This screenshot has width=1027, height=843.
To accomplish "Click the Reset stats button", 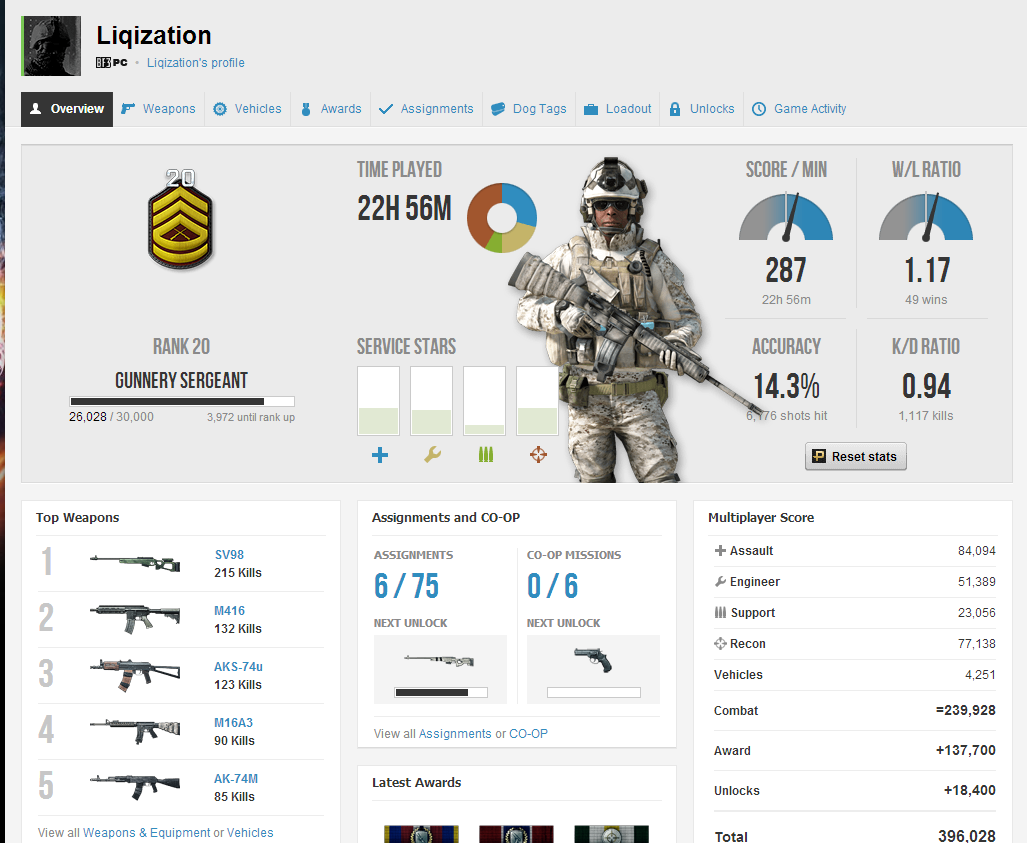I will (x=855, y=457).
